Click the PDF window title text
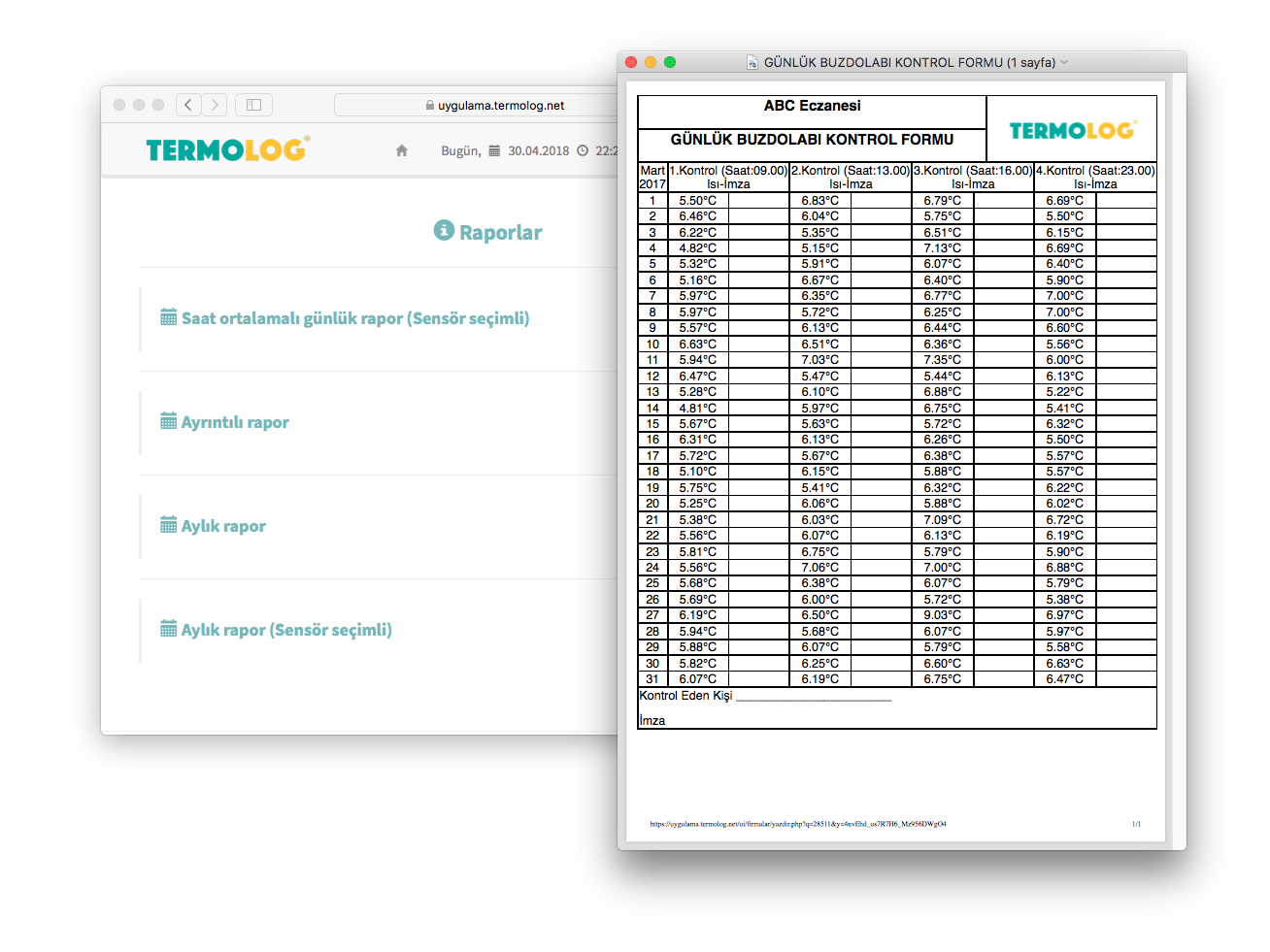Image resolution: width=1270 pixels, height=952 pixels. pos(910,62)
